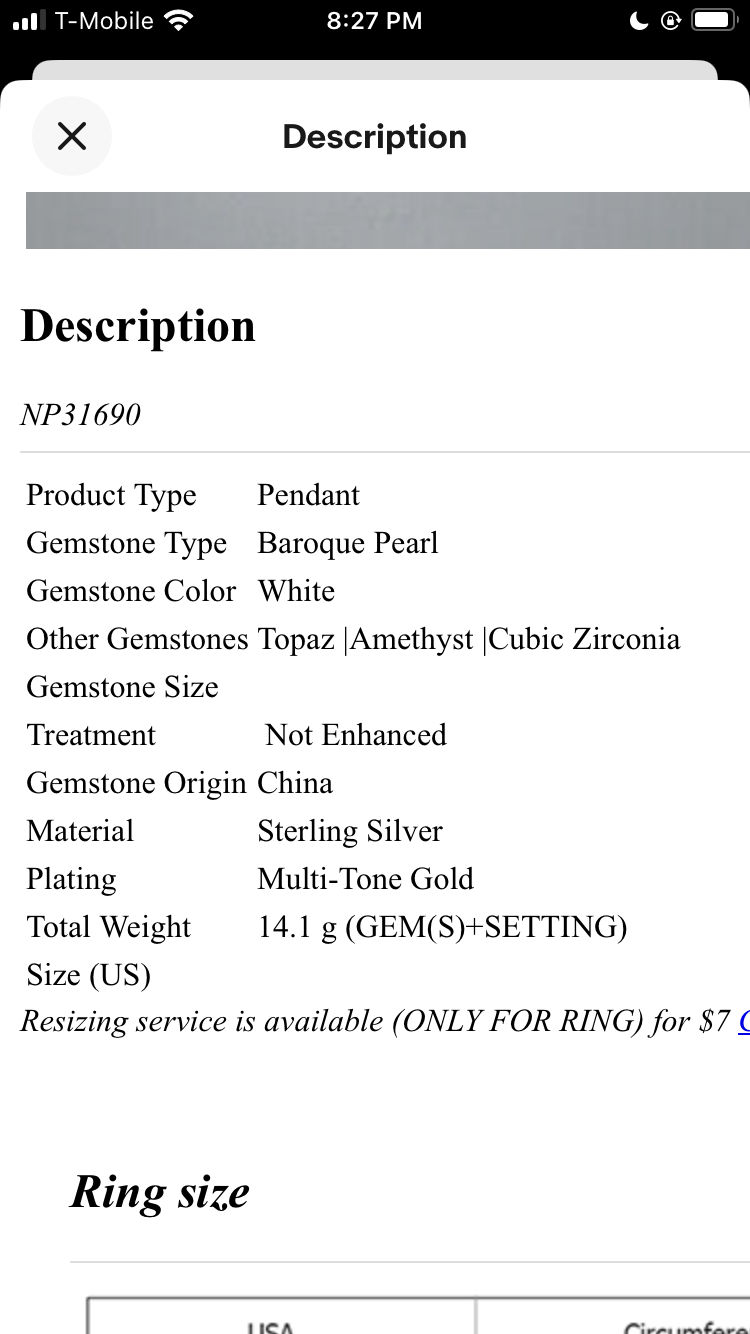Viewport: 750px width, 1334px height.
Task: Select the product code NP31690
Action: tap(81, 414)
